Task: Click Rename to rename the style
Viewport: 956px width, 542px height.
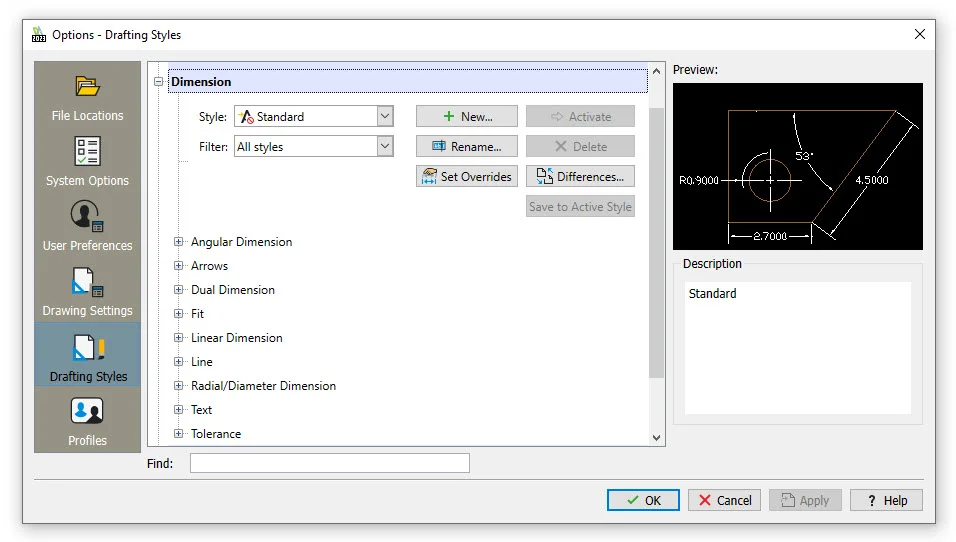Action: click(467, 147)
